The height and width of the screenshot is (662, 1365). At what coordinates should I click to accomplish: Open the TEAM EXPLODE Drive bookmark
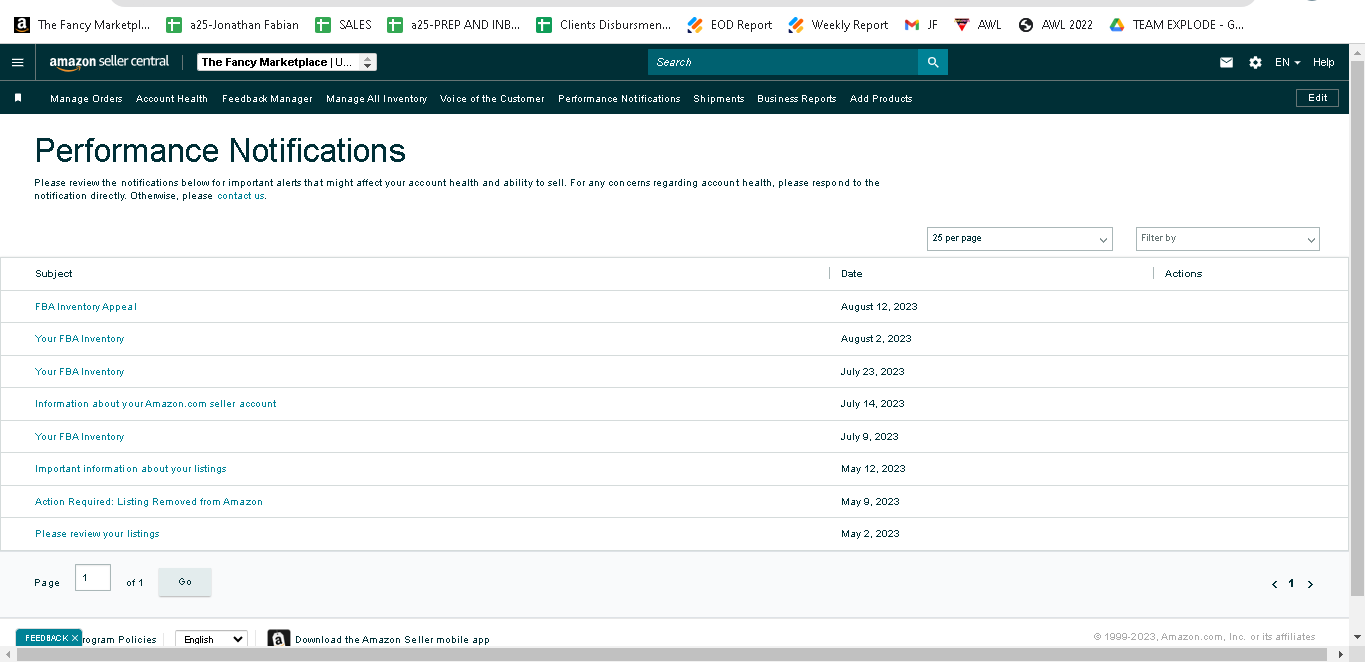tap(1177, 25)
